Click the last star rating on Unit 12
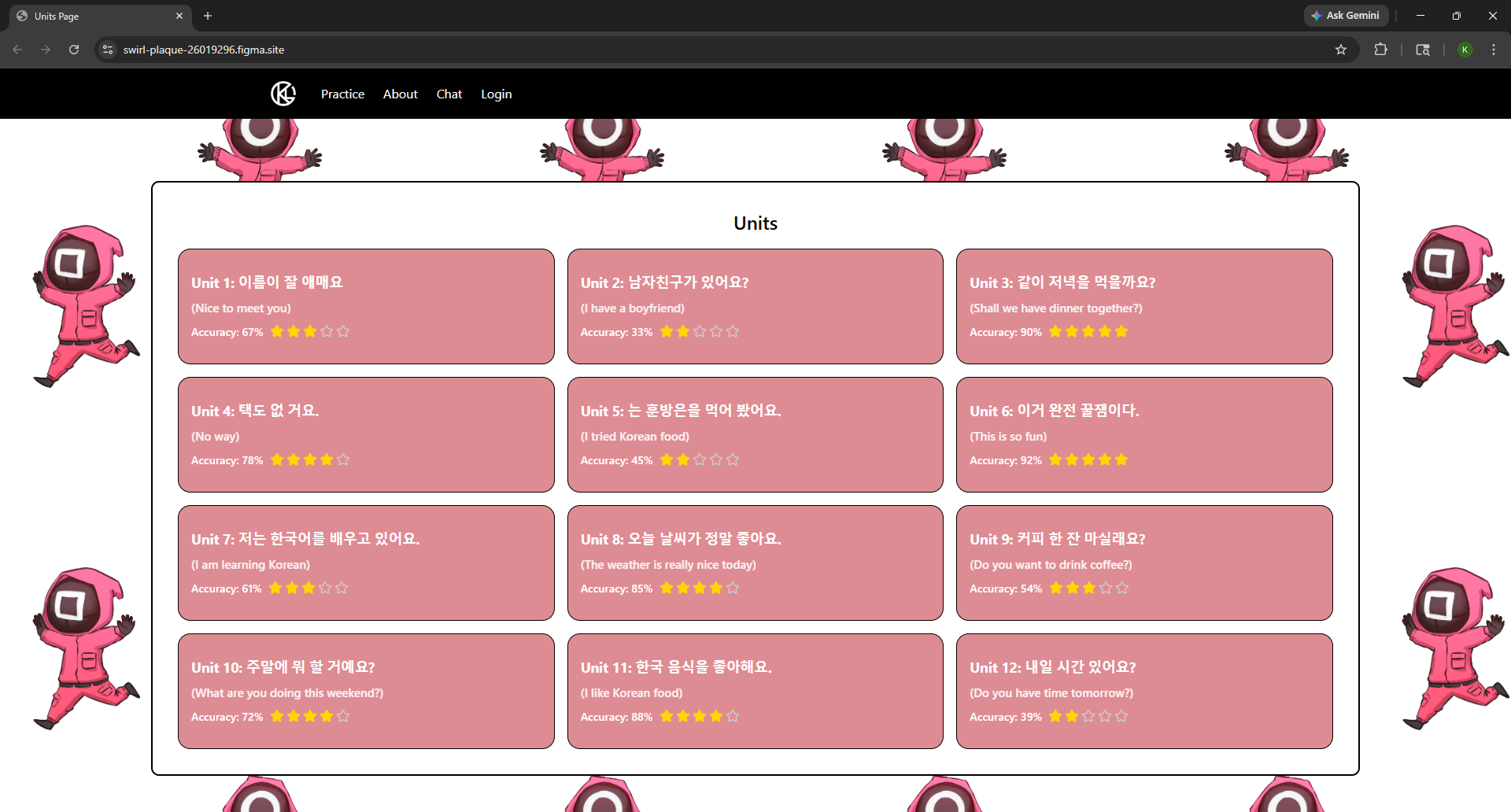 [x=1122, y=716]
